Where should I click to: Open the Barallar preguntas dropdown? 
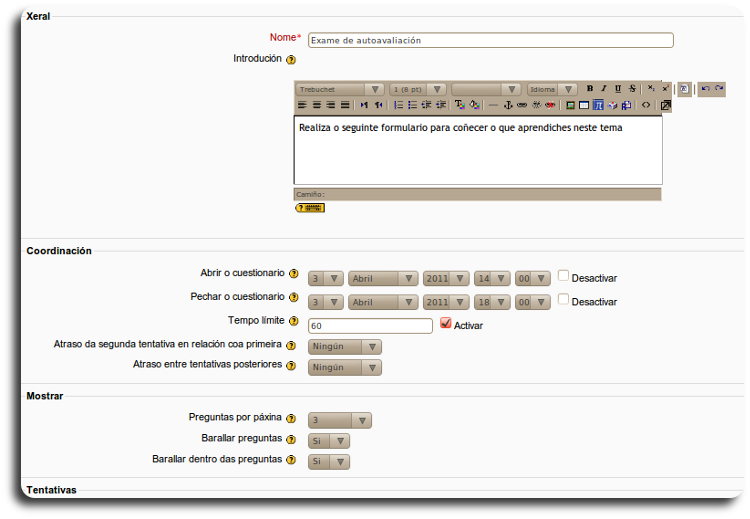click(329, 441)
